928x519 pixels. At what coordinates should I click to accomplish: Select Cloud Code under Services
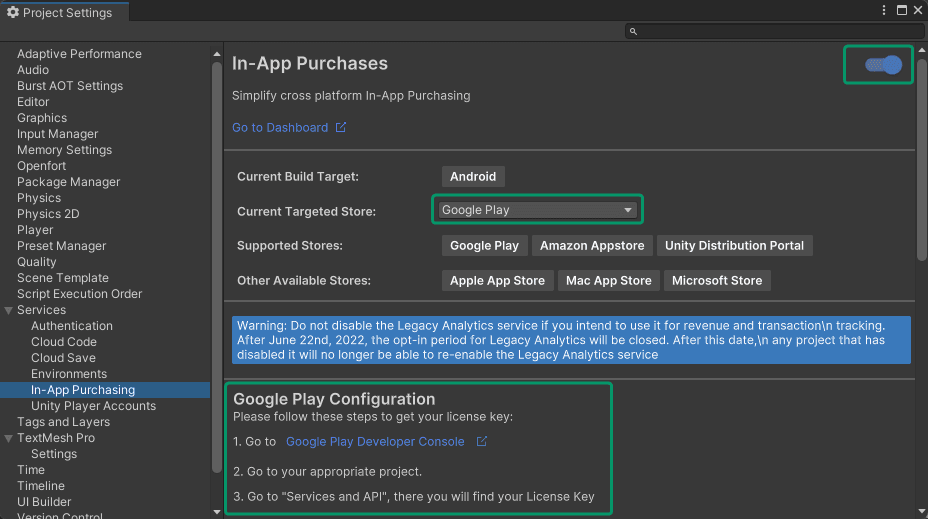click(63, 341)
